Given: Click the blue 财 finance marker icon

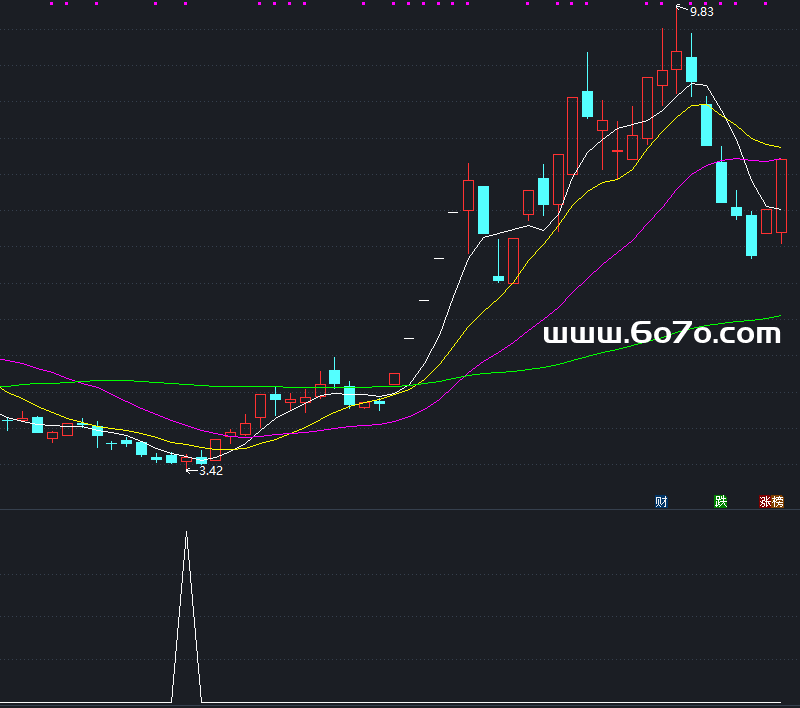Looking at the screenshot, I should click(x=661, y=501).
